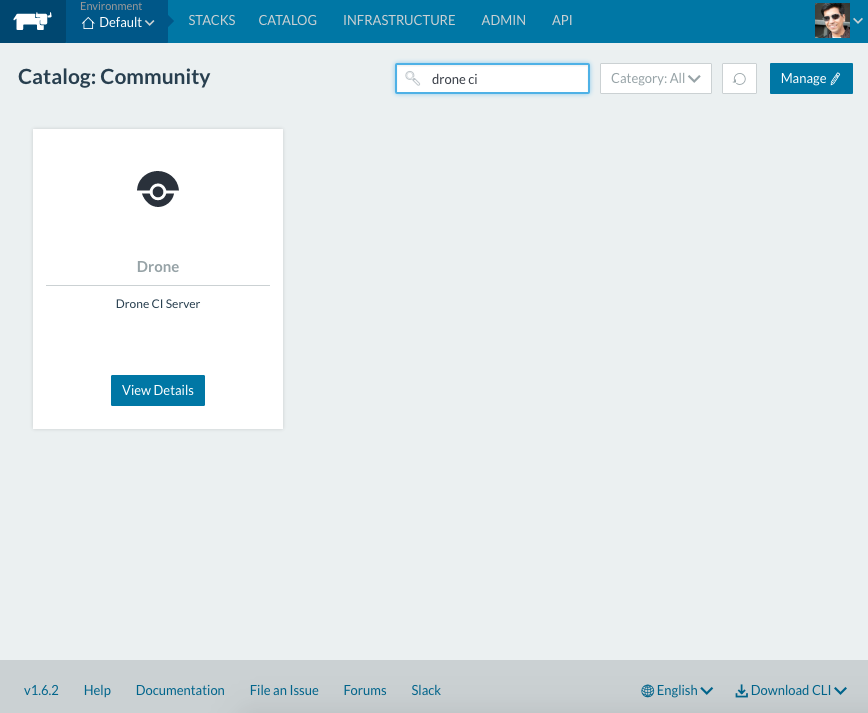Click the v1.6.2 version link
The width and height of the screenshot is (868, 713).
(x=41, y=690)
